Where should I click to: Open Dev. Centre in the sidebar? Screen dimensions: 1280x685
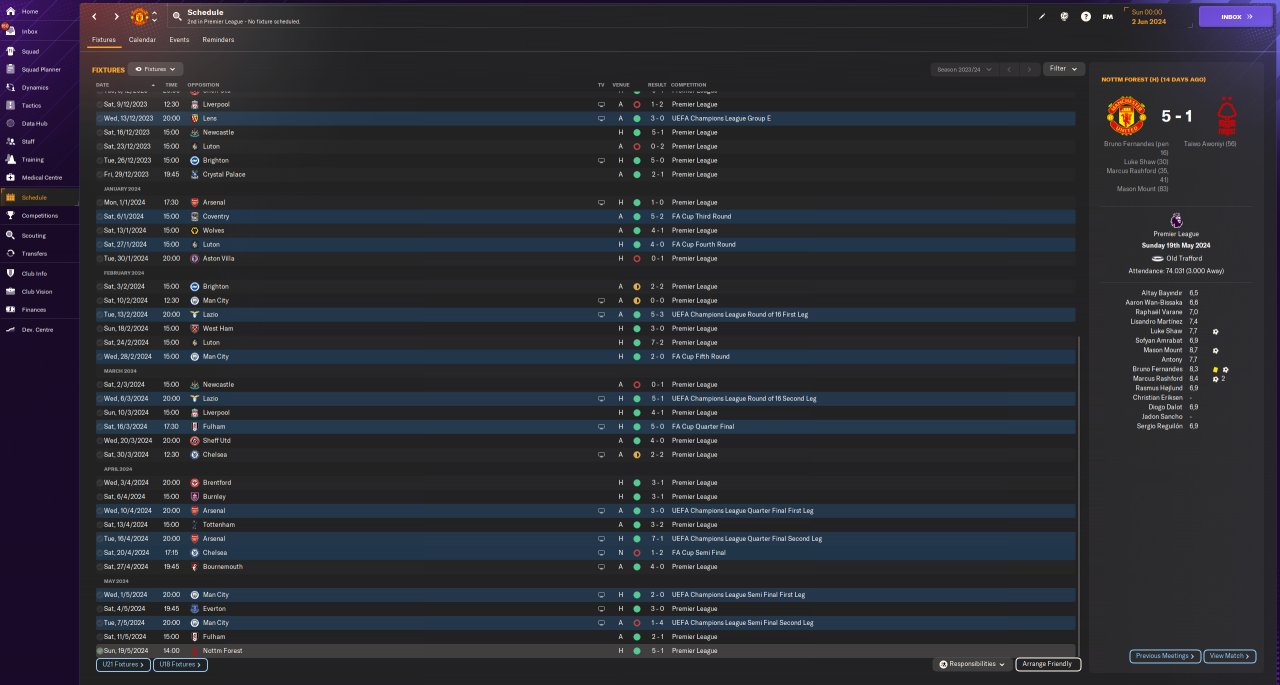[x=37, y=329]
